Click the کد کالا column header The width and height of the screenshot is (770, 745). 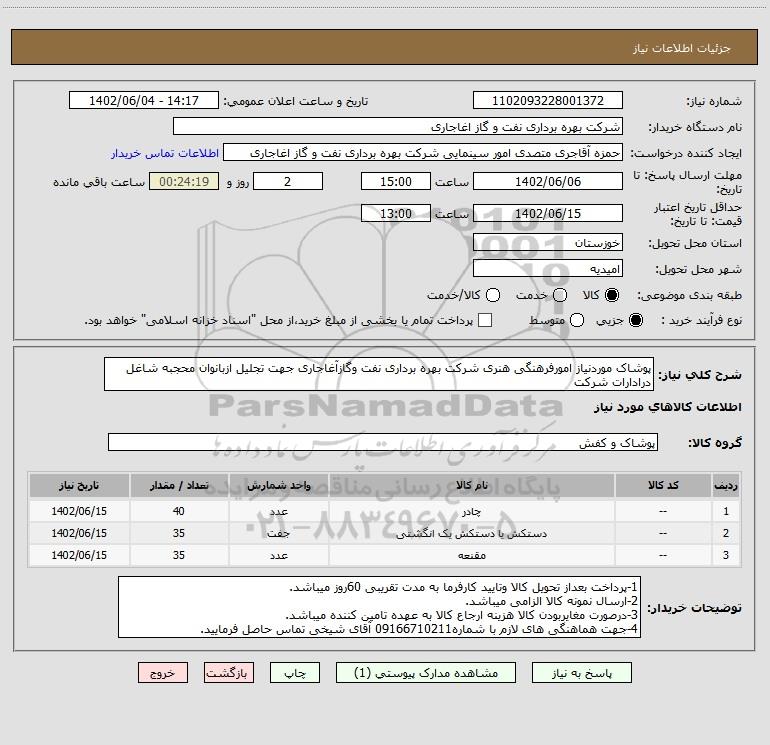(x=663, y=485)
